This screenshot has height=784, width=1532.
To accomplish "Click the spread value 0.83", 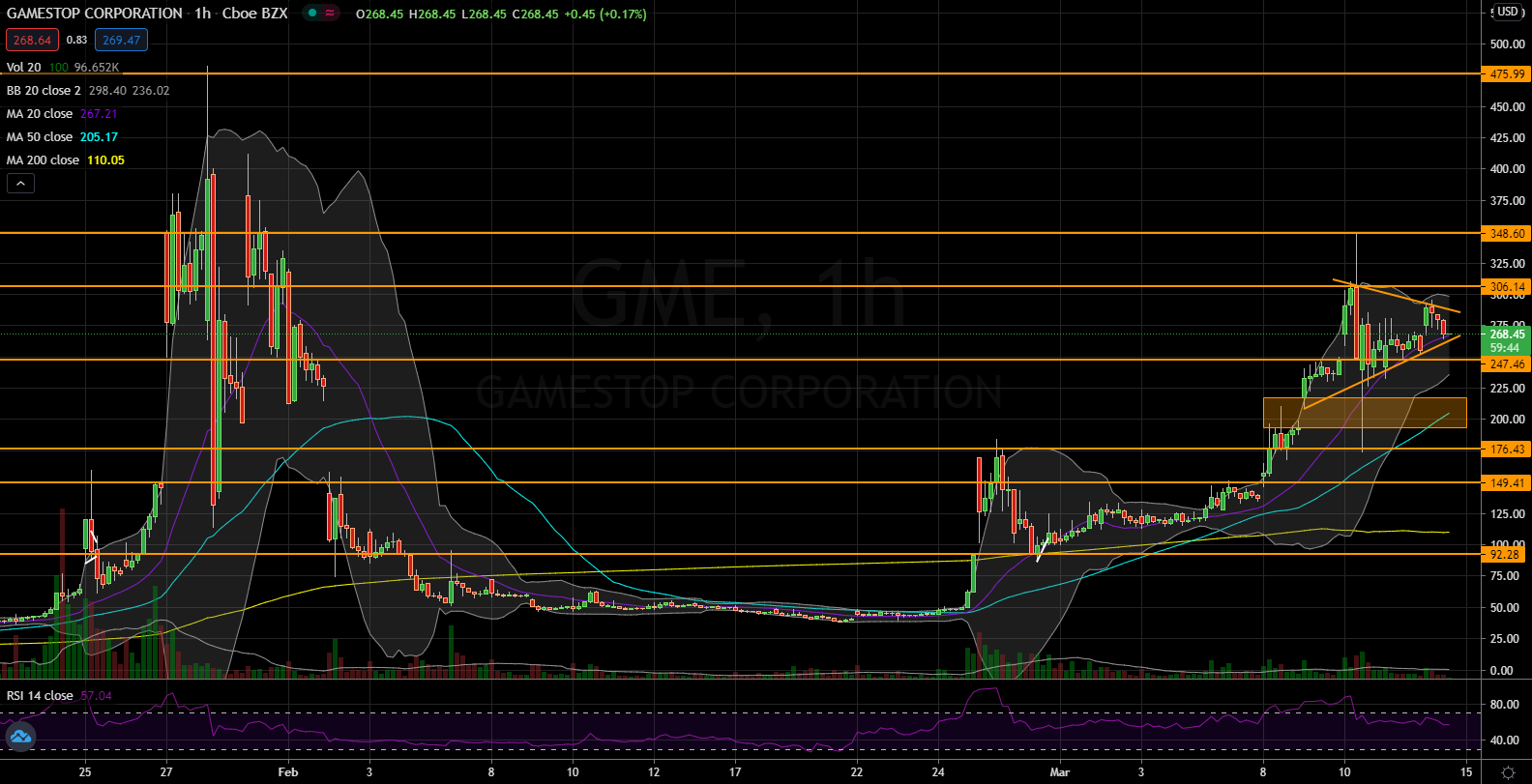I will pos(76,40).
